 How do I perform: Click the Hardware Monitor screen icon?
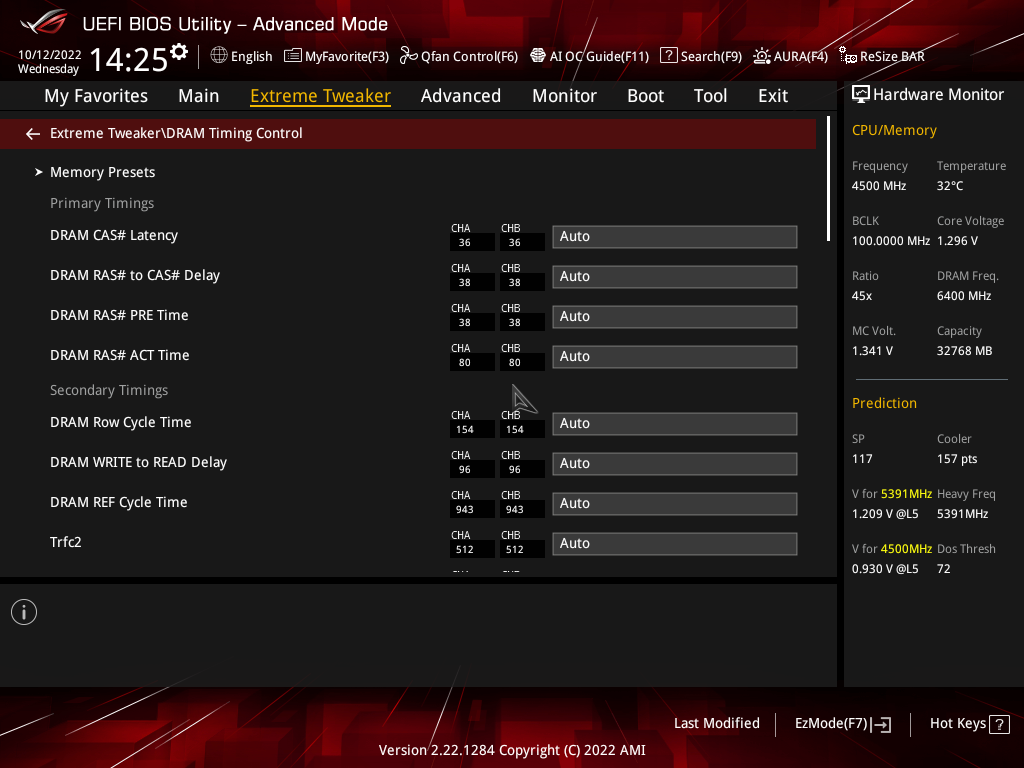pos(861,95)
